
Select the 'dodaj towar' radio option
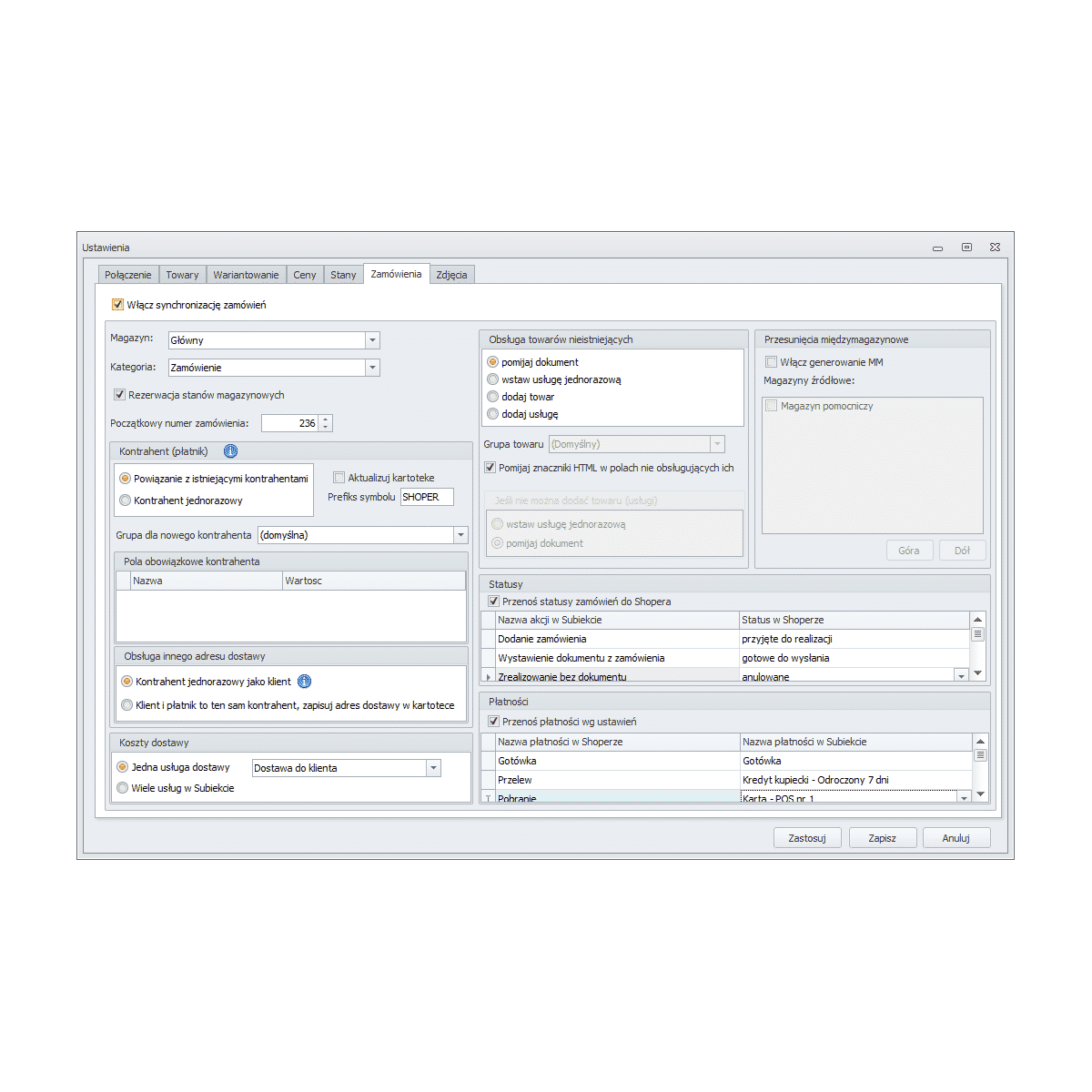coord(493,397)
